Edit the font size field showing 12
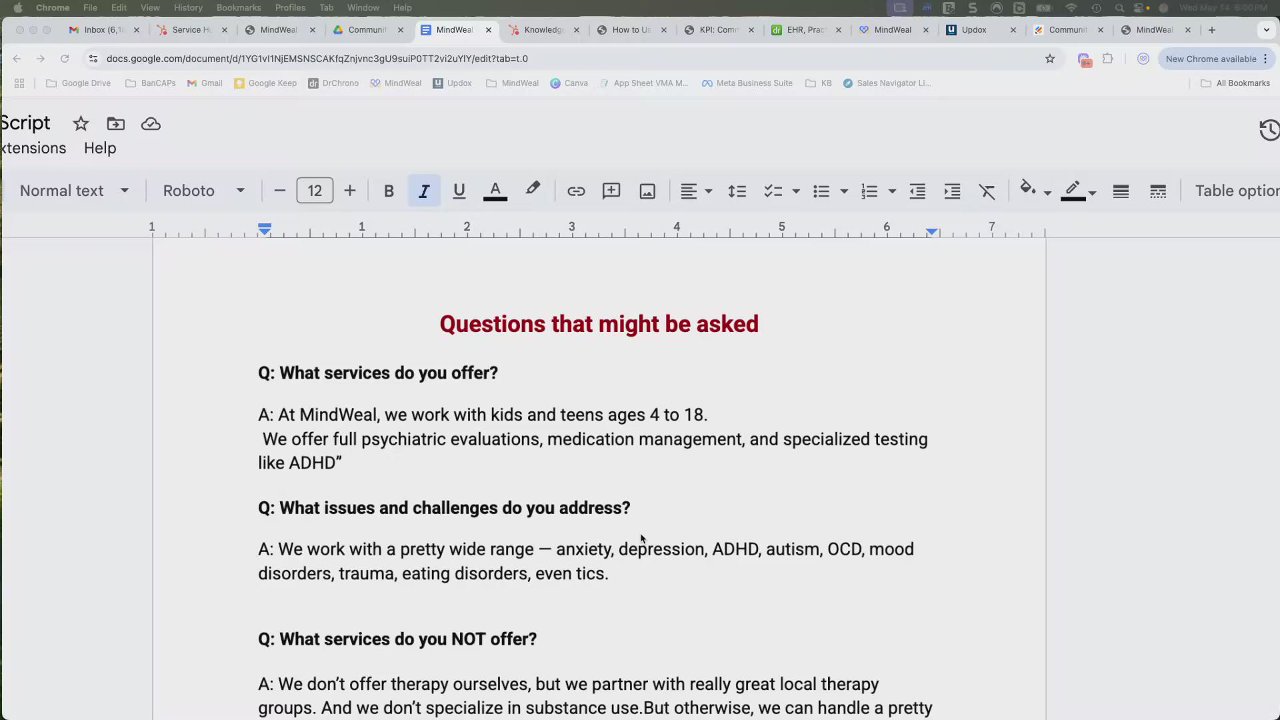1280x720 pixels. coord(315,191)
